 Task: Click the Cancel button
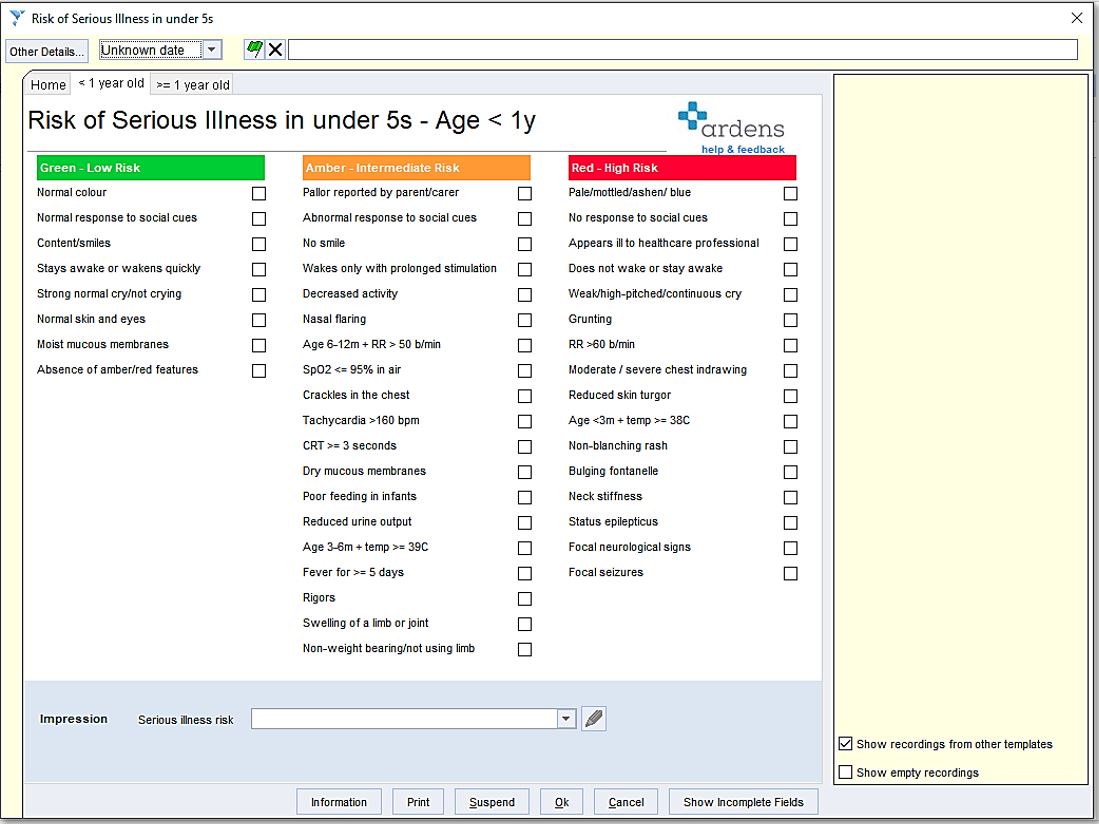[626, 802]
